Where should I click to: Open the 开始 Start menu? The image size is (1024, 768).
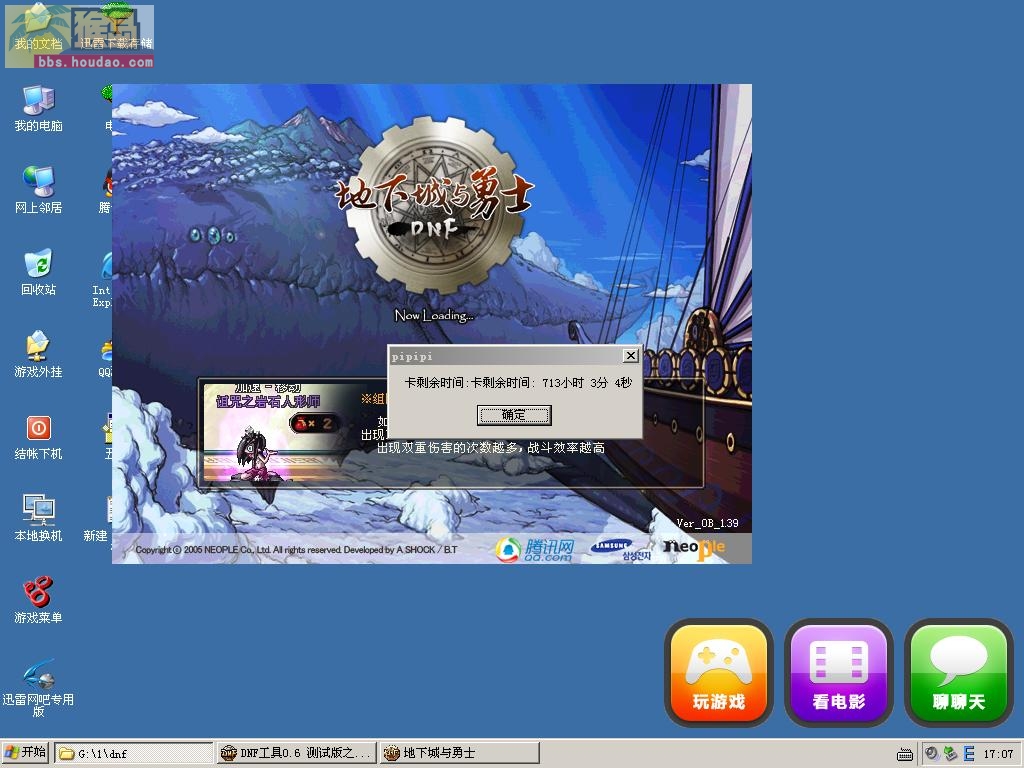(x=25, y=752)
